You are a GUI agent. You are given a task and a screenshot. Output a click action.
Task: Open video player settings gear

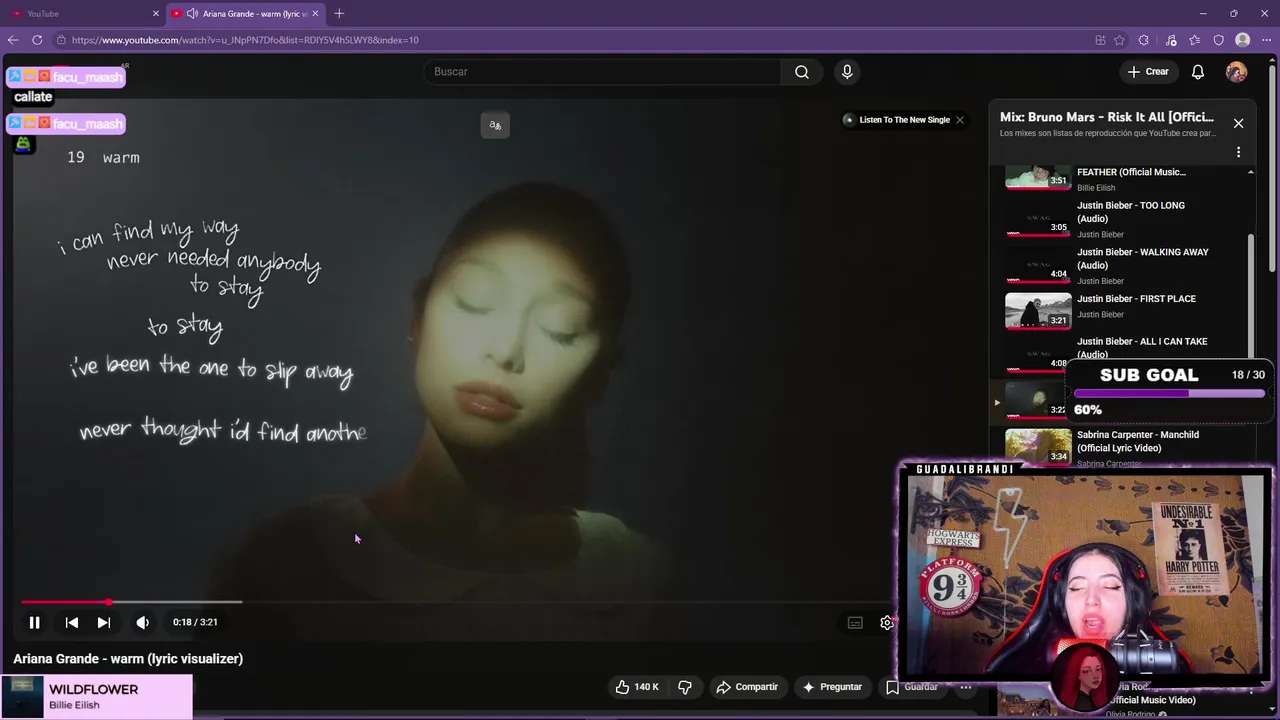(886, 622)
